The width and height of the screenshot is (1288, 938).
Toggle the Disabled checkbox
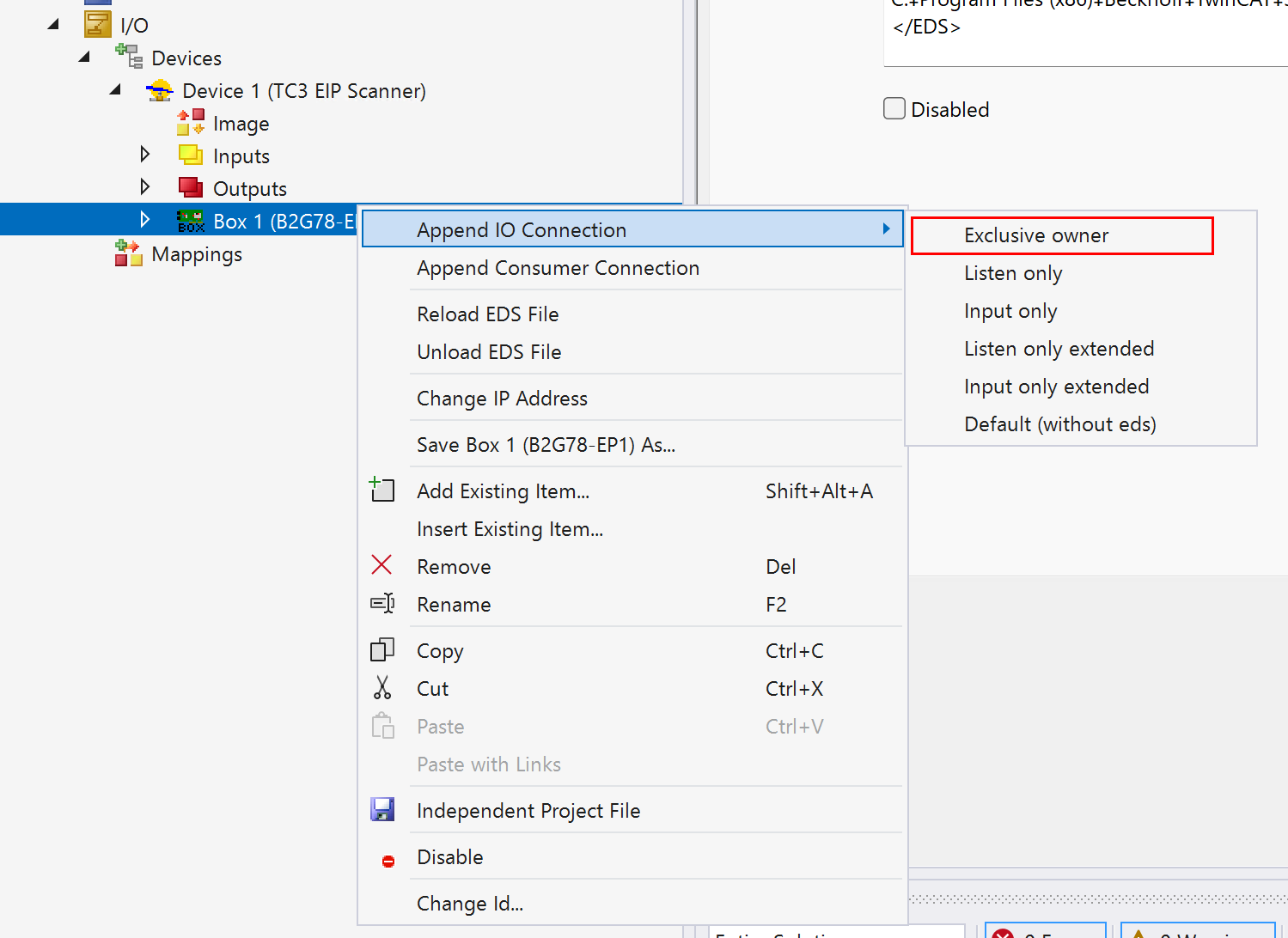pos(894,109)
